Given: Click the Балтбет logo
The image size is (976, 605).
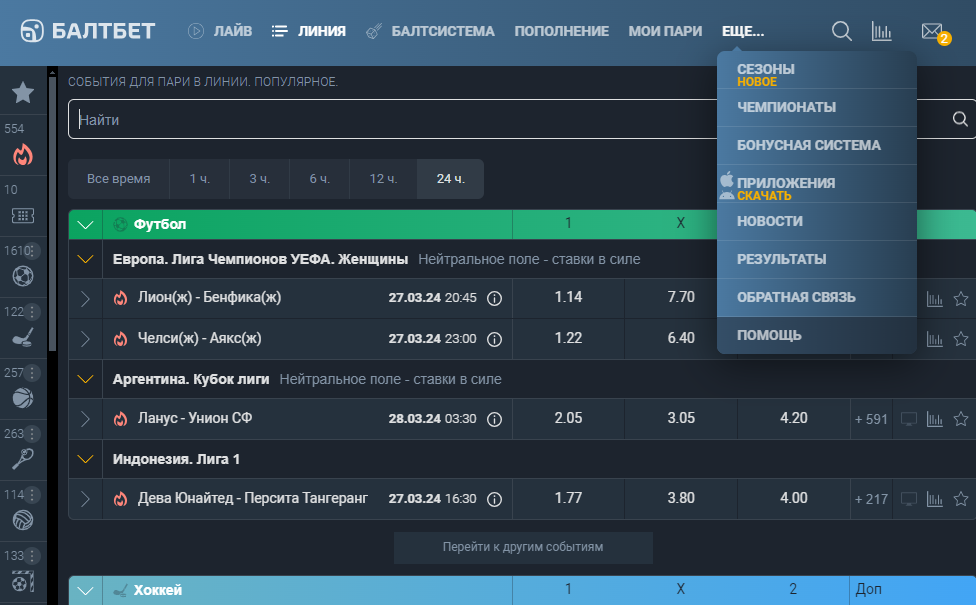Looking at the screenshot, I should (x=88, y=30).
